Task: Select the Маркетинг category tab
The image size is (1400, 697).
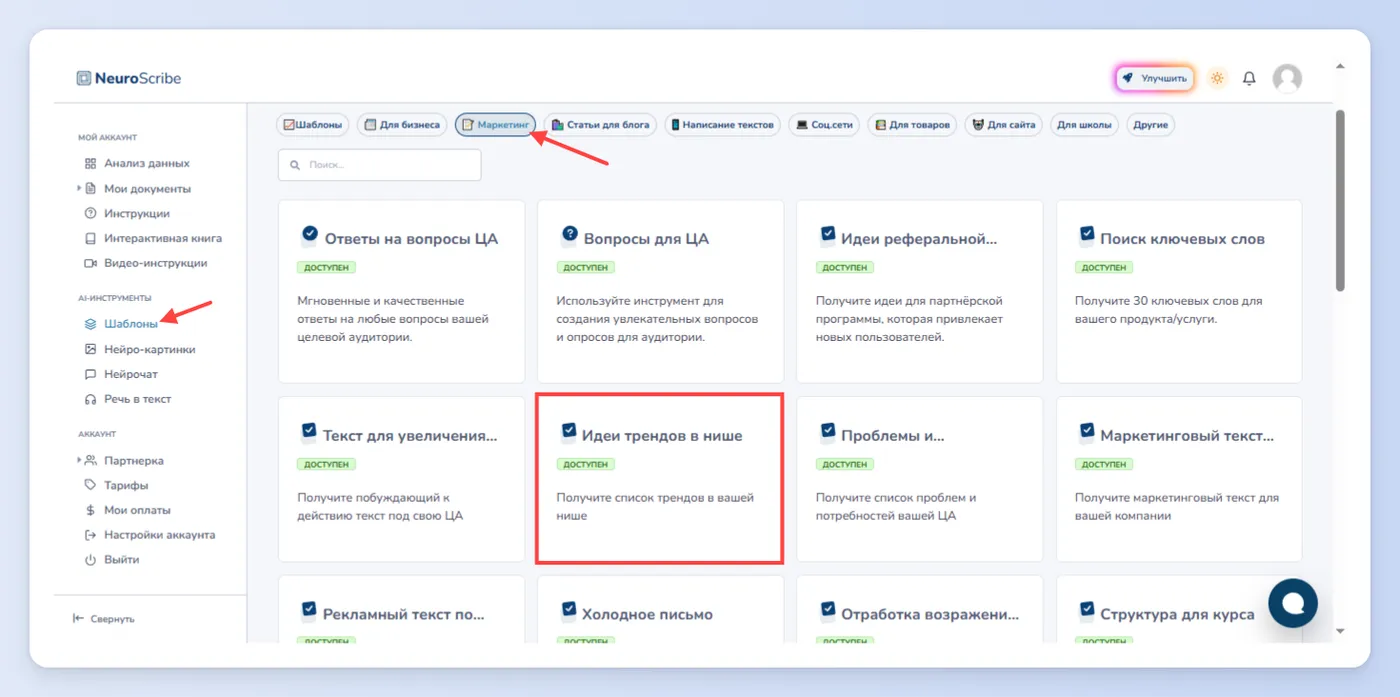Action: click(495, 125)
